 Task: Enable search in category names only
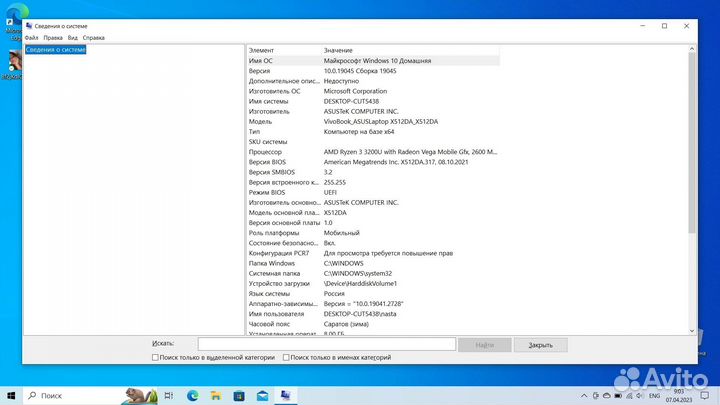click(287, 357)
